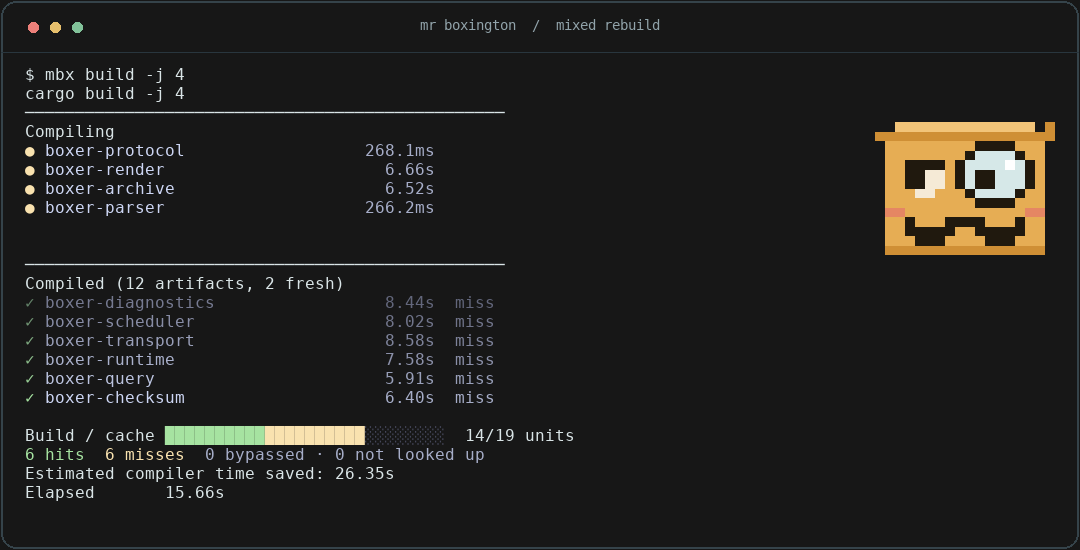Click the 8.58s timing for boxer-transport
The width and height of the screenshot is (1080, 550).
pyautogui.click(x=410, y=341)
